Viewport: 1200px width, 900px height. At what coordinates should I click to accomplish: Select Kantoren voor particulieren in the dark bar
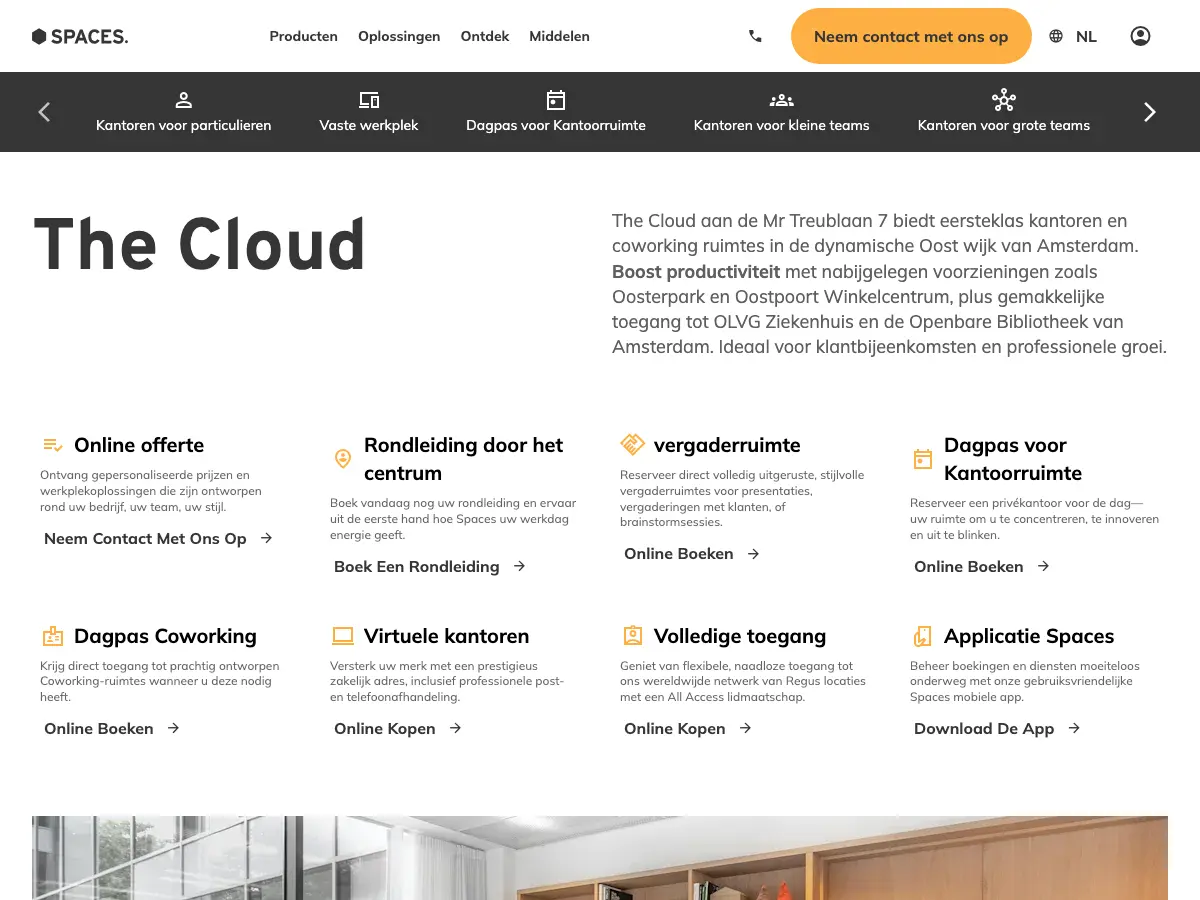click(x=184, y=112)
